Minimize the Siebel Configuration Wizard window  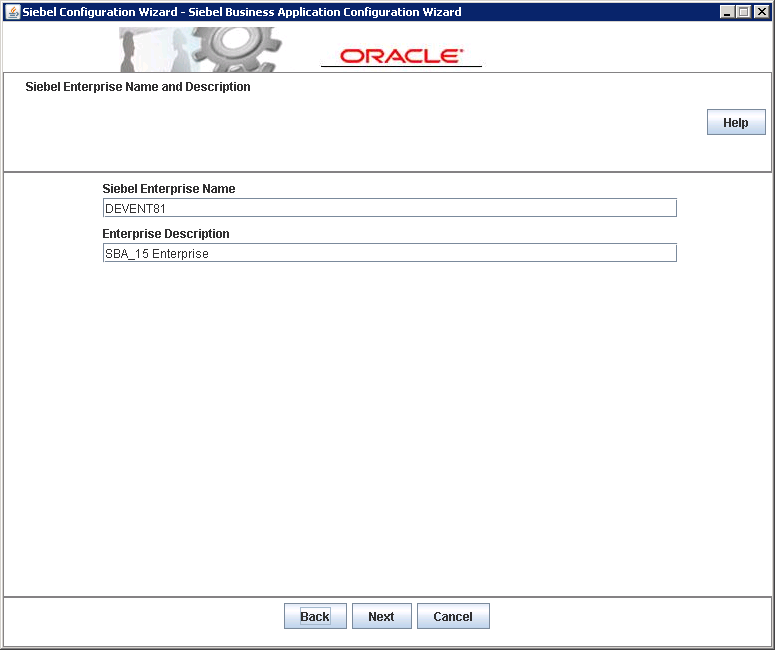pyautogui.click(x=727, y=12)
